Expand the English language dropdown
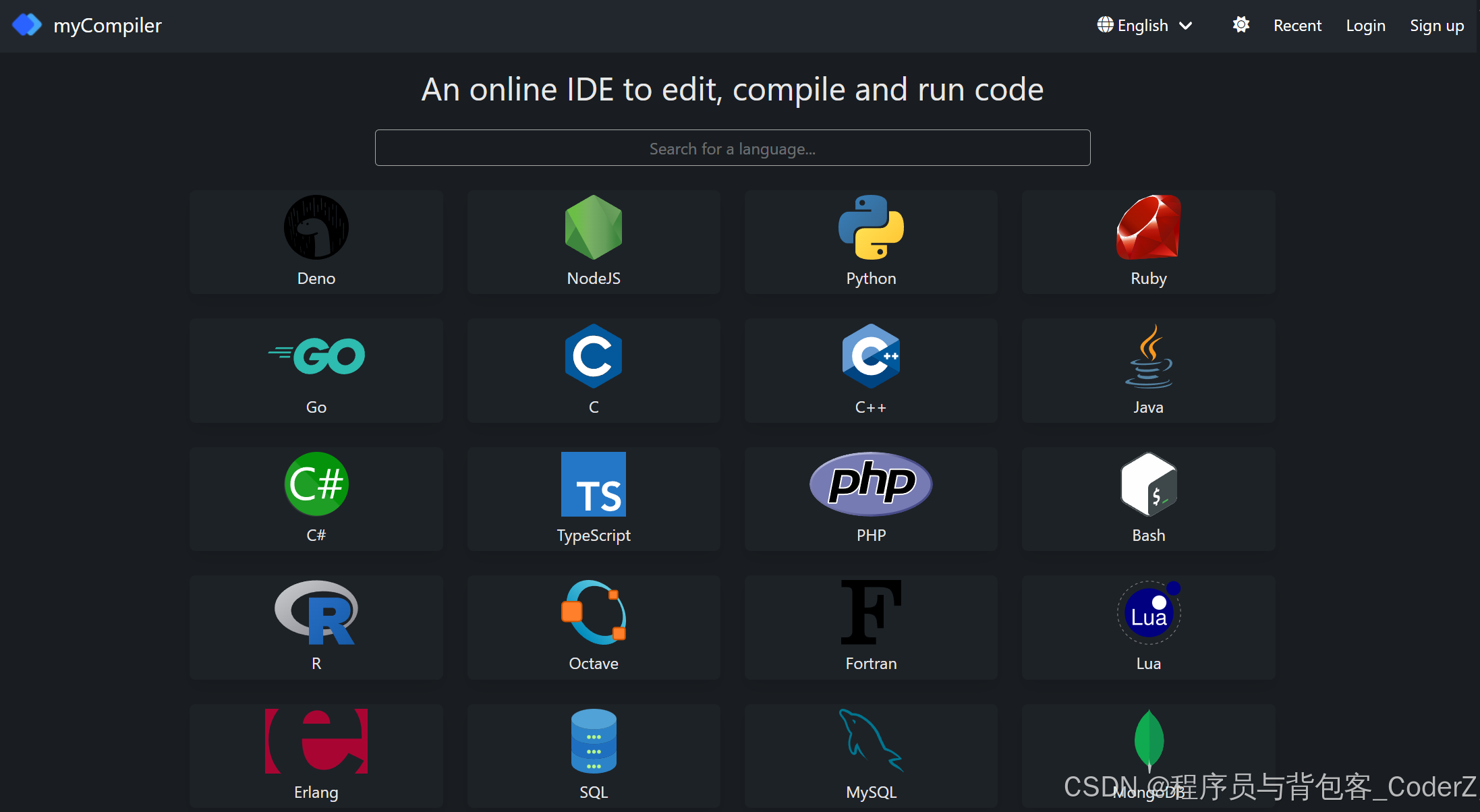The height and width of the screenshot is (812, 1480). 1142,26
